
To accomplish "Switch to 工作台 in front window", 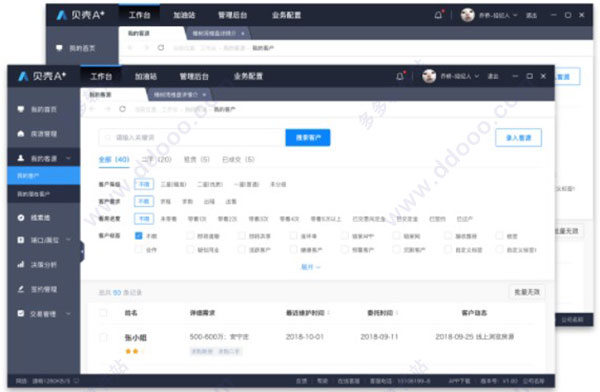I will pyautogui.click(x=101, y=76).
